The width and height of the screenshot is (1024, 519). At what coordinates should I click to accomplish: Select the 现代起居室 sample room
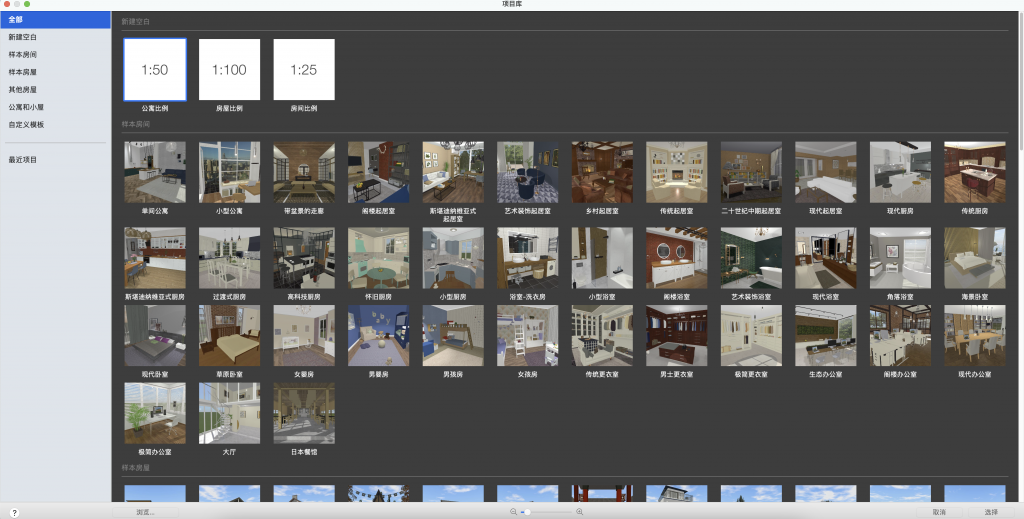click(825, 172)
